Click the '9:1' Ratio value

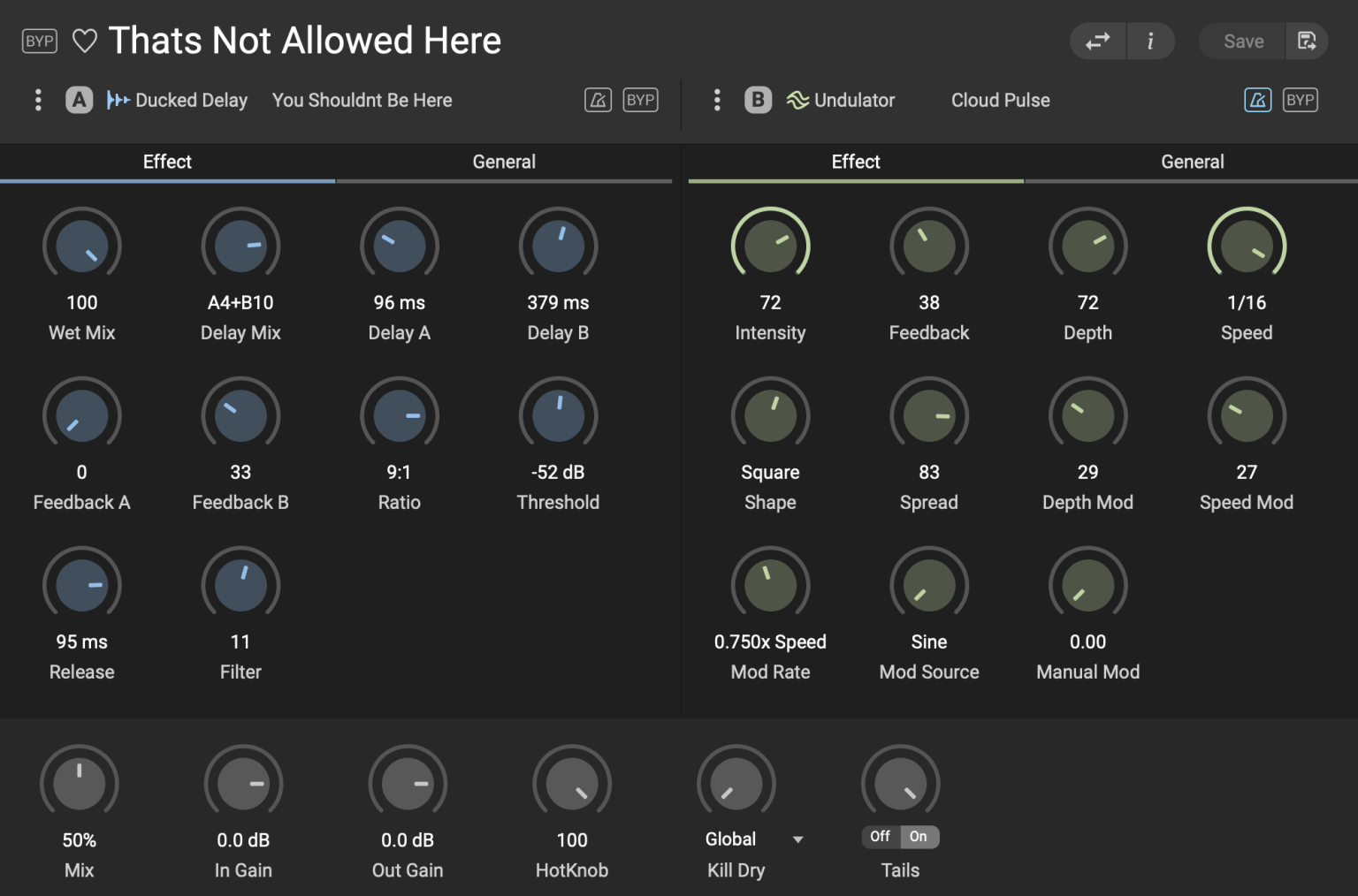coord(400,473)
